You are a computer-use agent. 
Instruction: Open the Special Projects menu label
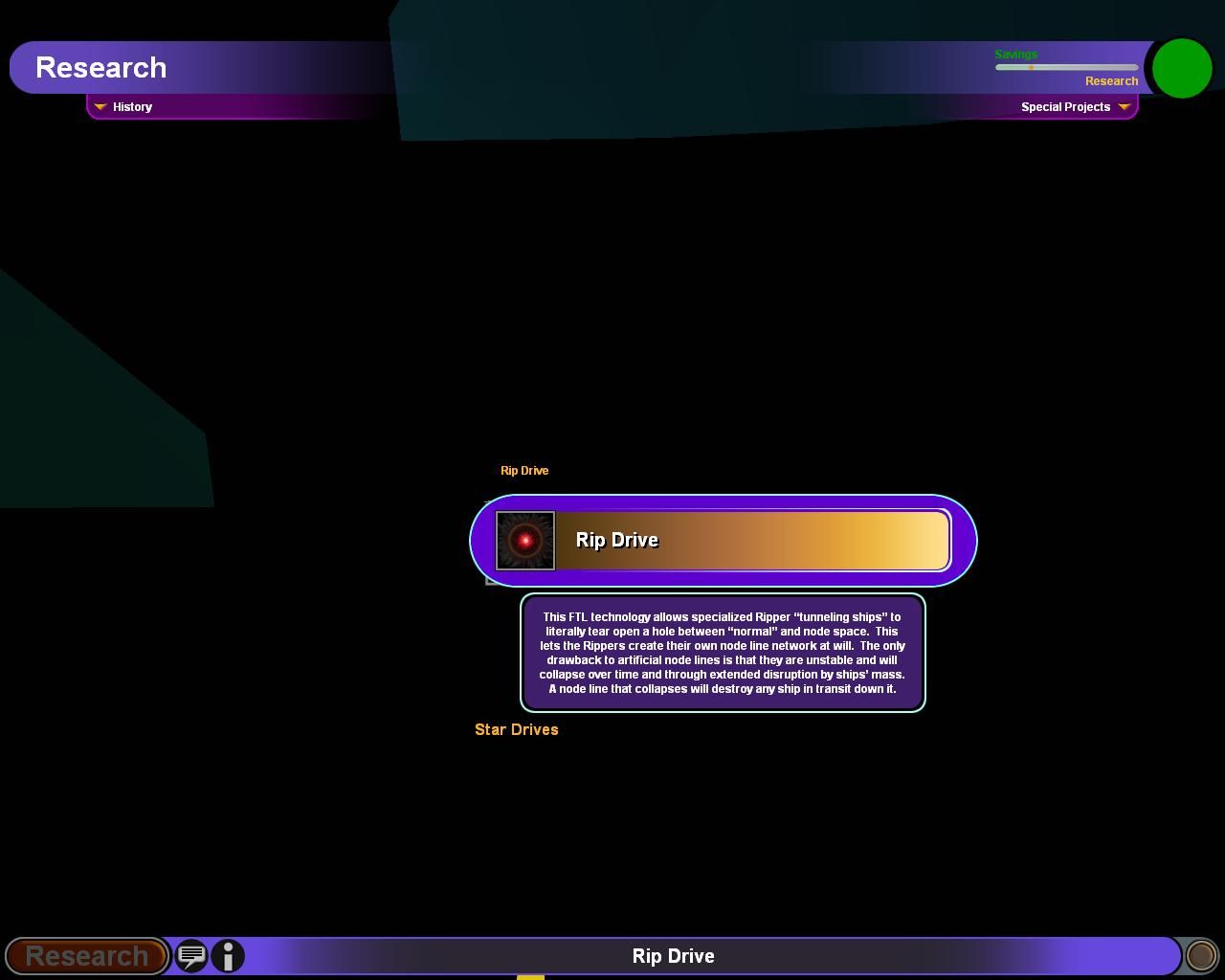point(1065,107)
